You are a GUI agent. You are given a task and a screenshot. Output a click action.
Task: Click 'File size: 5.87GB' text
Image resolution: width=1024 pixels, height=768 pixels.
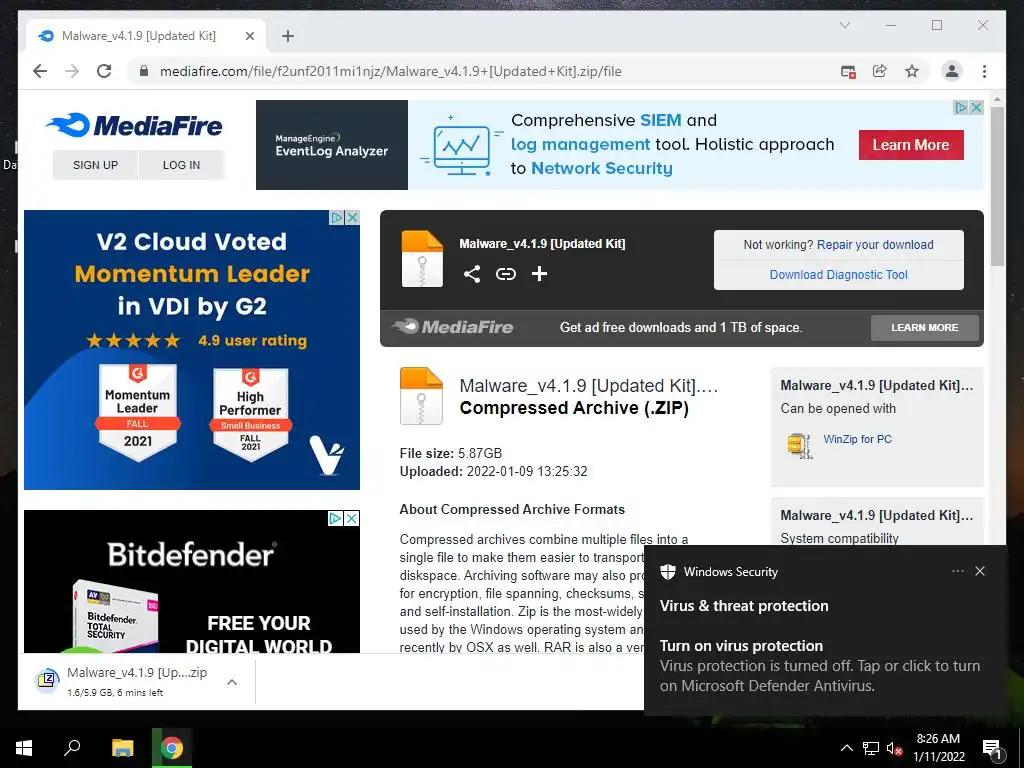coord(451,453)
